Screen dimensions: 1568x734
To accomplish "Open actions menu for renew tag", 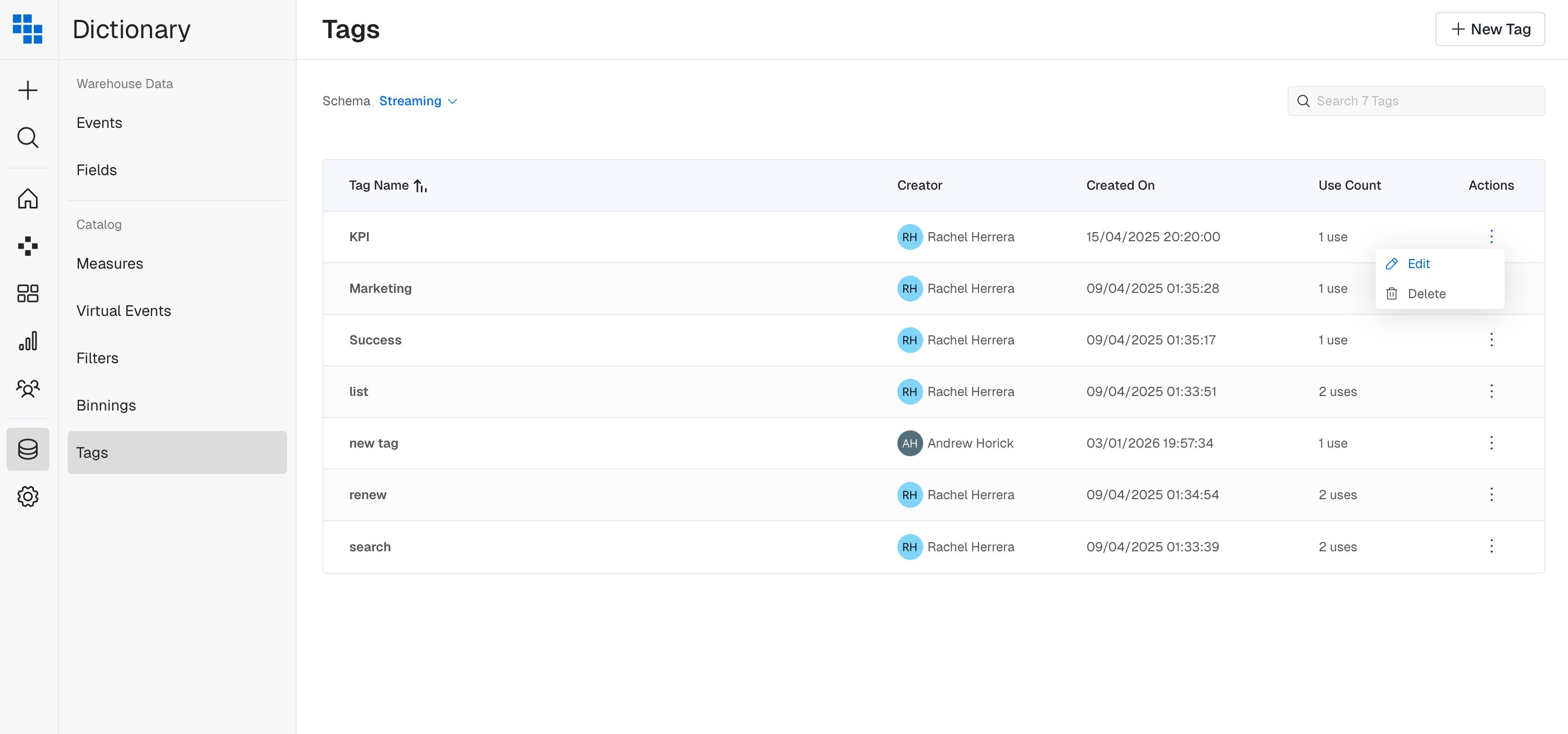I will click(1491, 494).
